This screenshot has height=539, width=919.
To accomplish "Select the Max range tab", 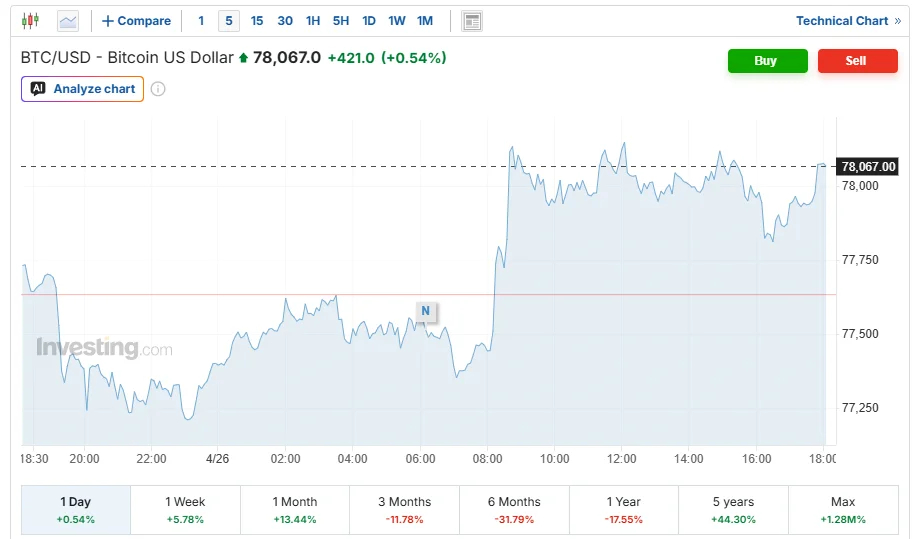I will click(x=843, y=510).
